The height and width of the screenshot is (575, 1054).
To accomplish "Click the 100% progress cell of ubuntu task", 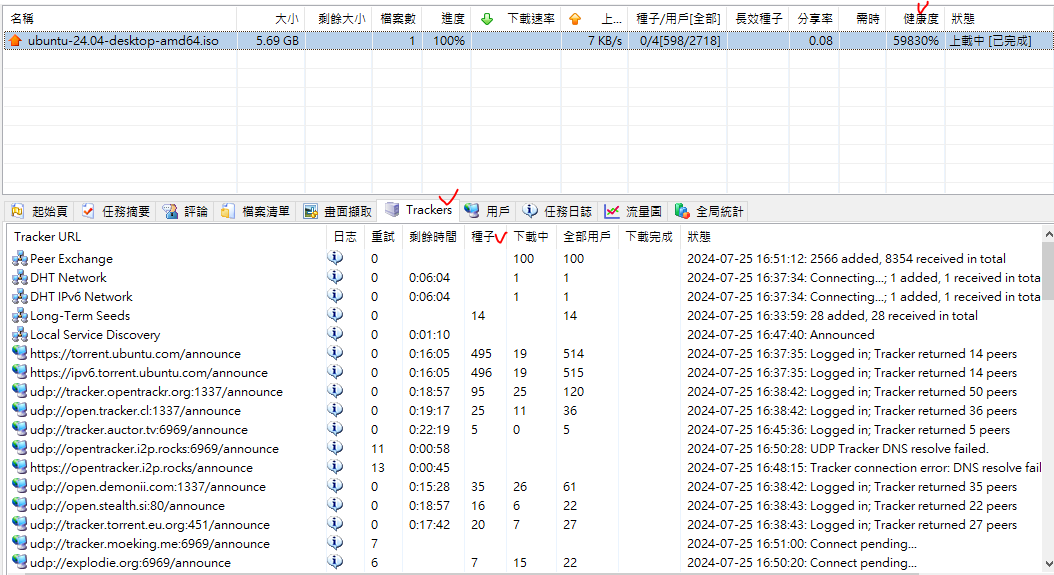I will pyautogui.click(x=448, y=40).
